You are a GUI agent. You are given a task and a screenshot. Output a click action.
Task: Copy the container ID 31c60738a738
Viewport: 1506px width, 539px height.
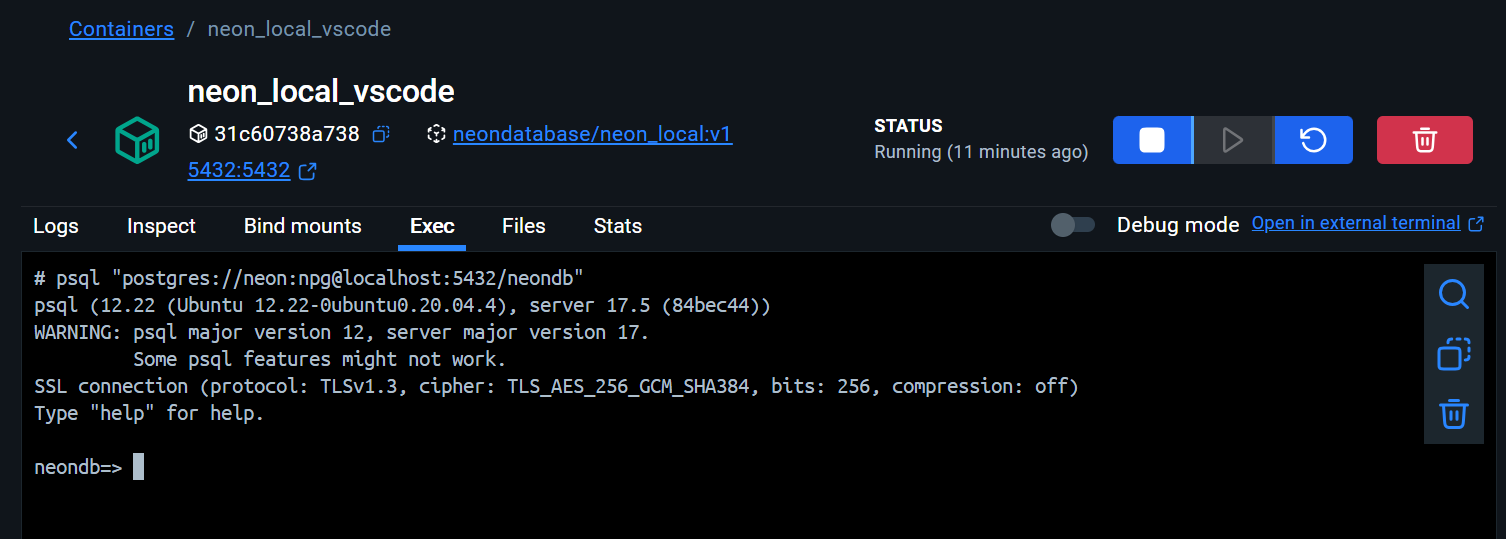381,134
